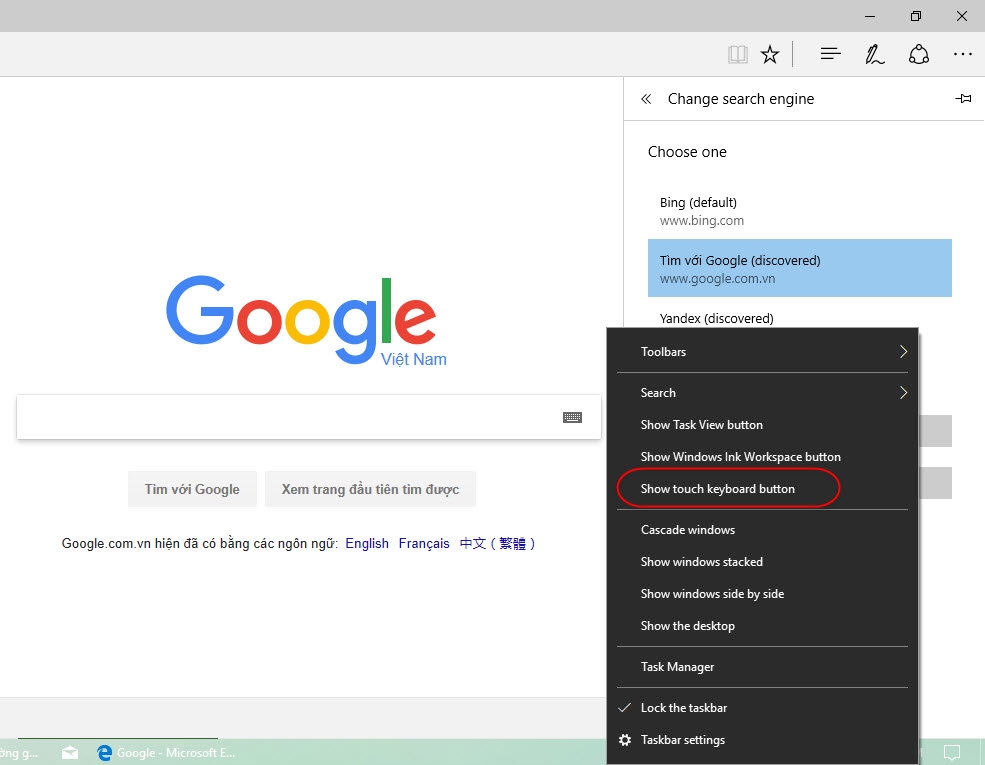The image size is (985, 765).
Task: Open the Français language link
Action: [424, 543]
